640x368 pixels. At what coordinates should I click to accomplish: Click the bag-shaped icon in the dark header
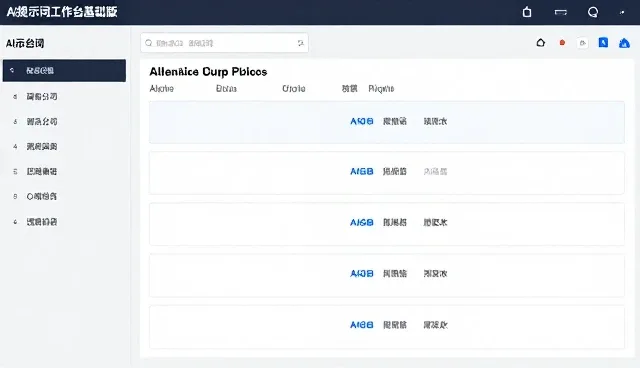[x=527, y=12]
